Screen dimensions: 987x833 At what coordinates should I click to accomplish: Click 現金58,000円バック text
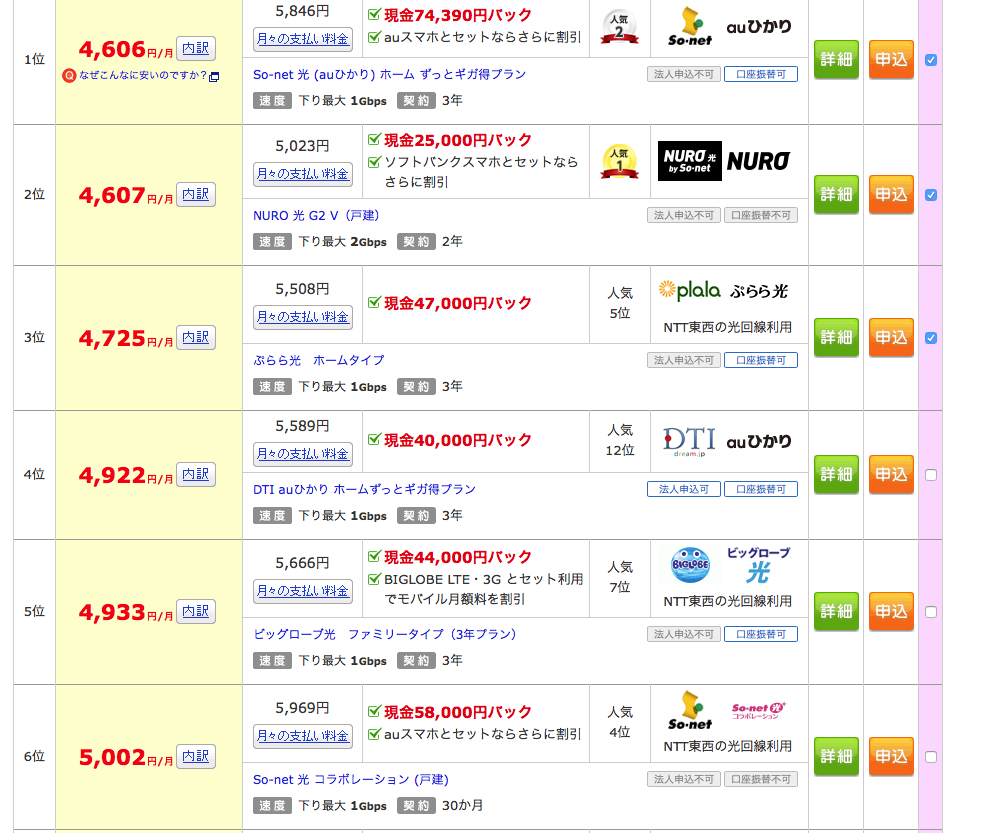(x=458, y=712)
